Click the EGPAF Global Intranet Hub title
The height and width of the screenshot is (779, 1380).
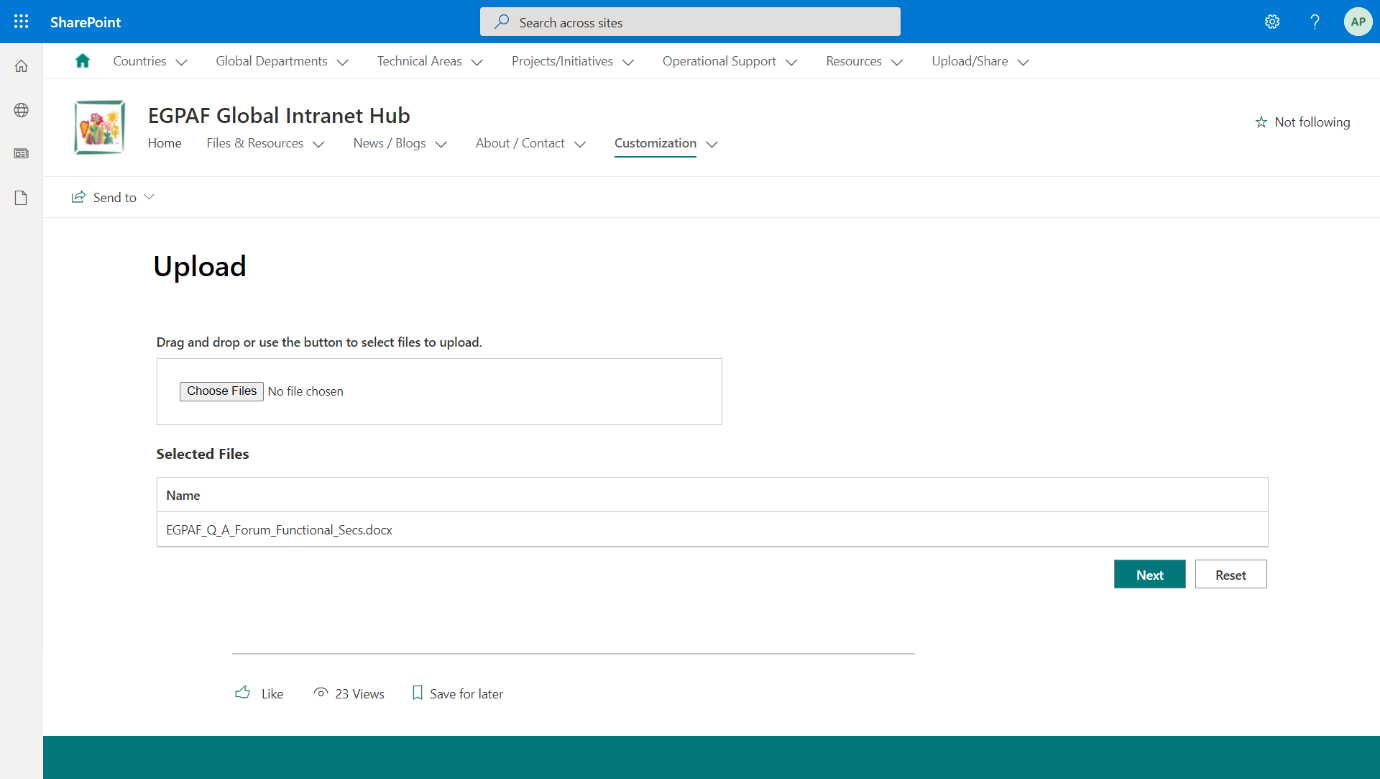click(279, 115)
